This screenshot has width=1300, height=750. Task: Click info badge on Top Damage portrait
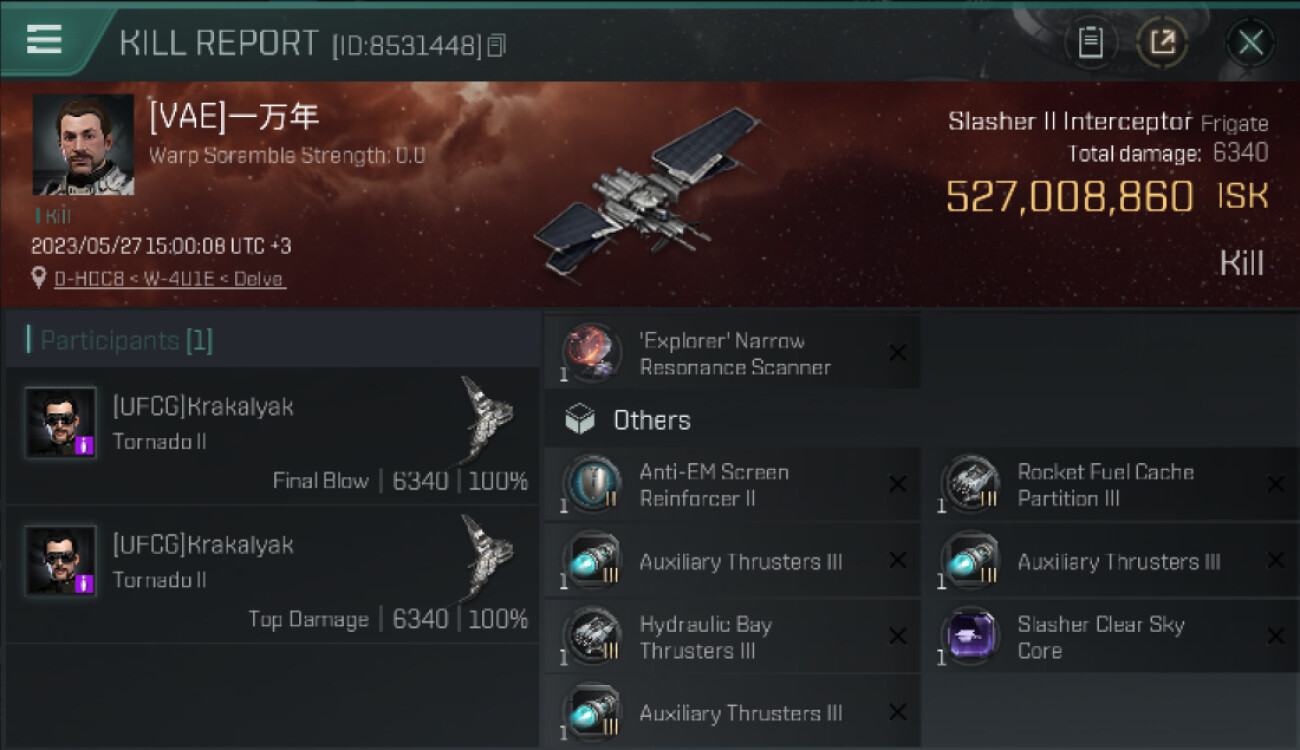85,583
